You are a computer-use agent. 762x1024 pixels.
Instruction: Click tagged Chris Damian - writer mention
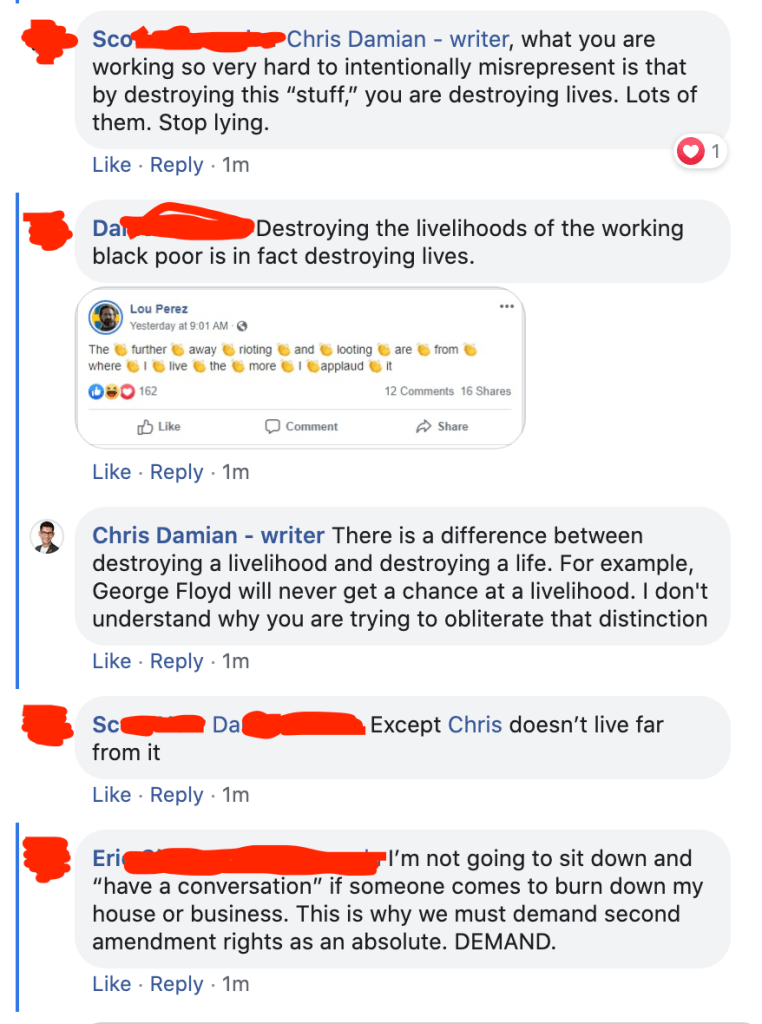pyautogui.click(x=398, y=39)
